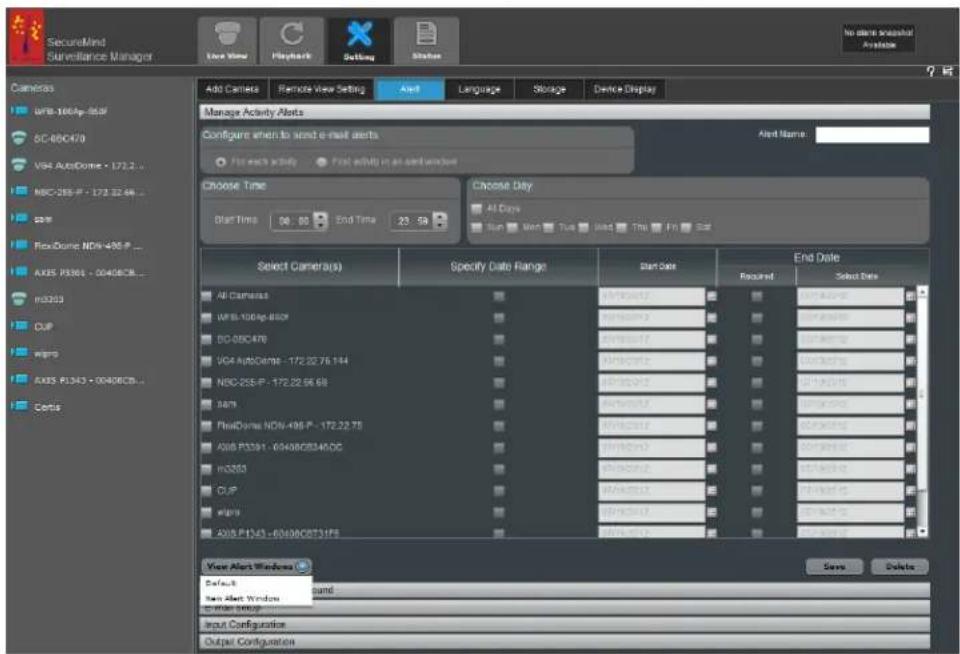Select NBC-255-P camera in sidebar
960x654 pixels.
coord(78,192)
